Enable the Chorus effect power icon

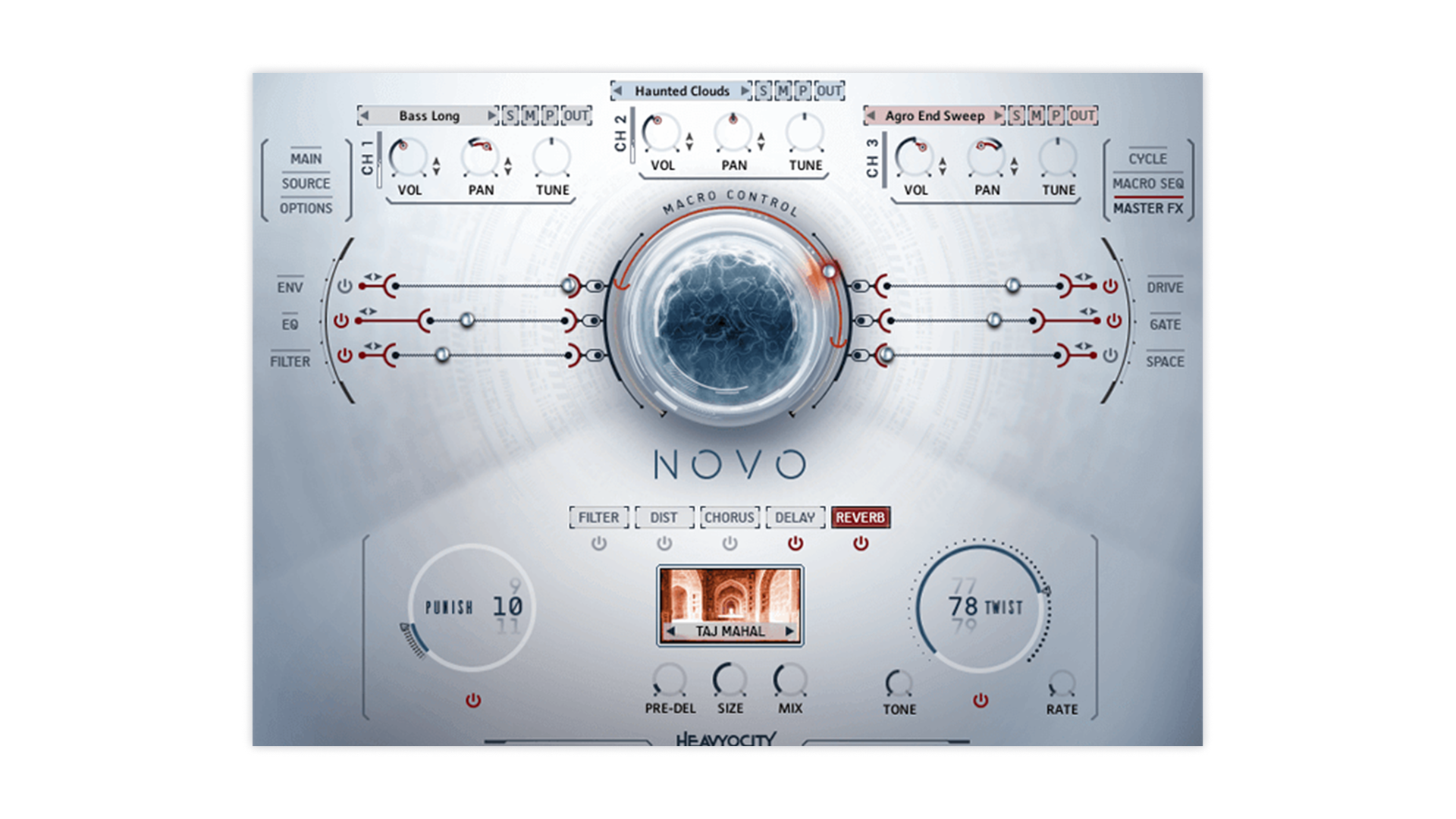[730, 543]
